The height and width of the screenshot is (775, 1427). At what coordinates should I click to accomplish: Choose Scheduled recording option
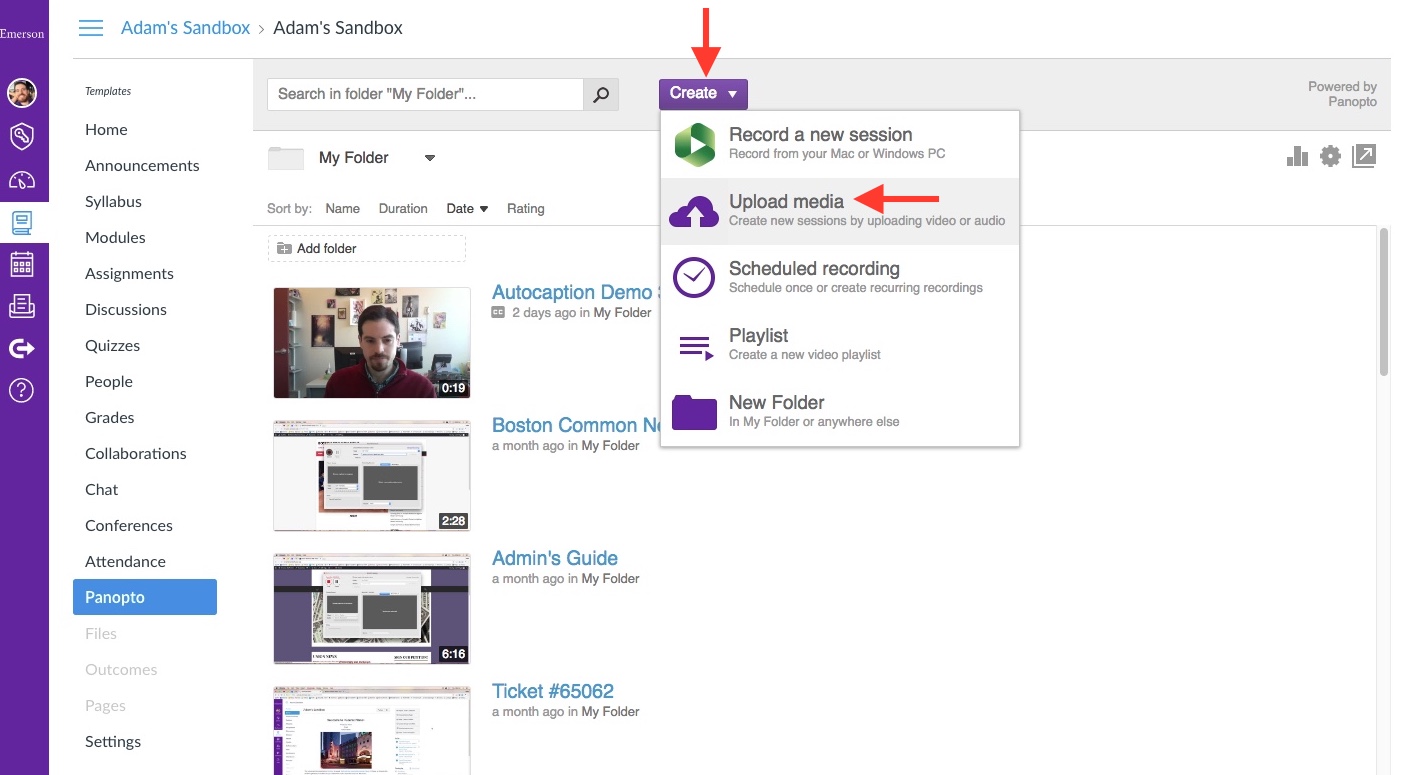(840, 277)
